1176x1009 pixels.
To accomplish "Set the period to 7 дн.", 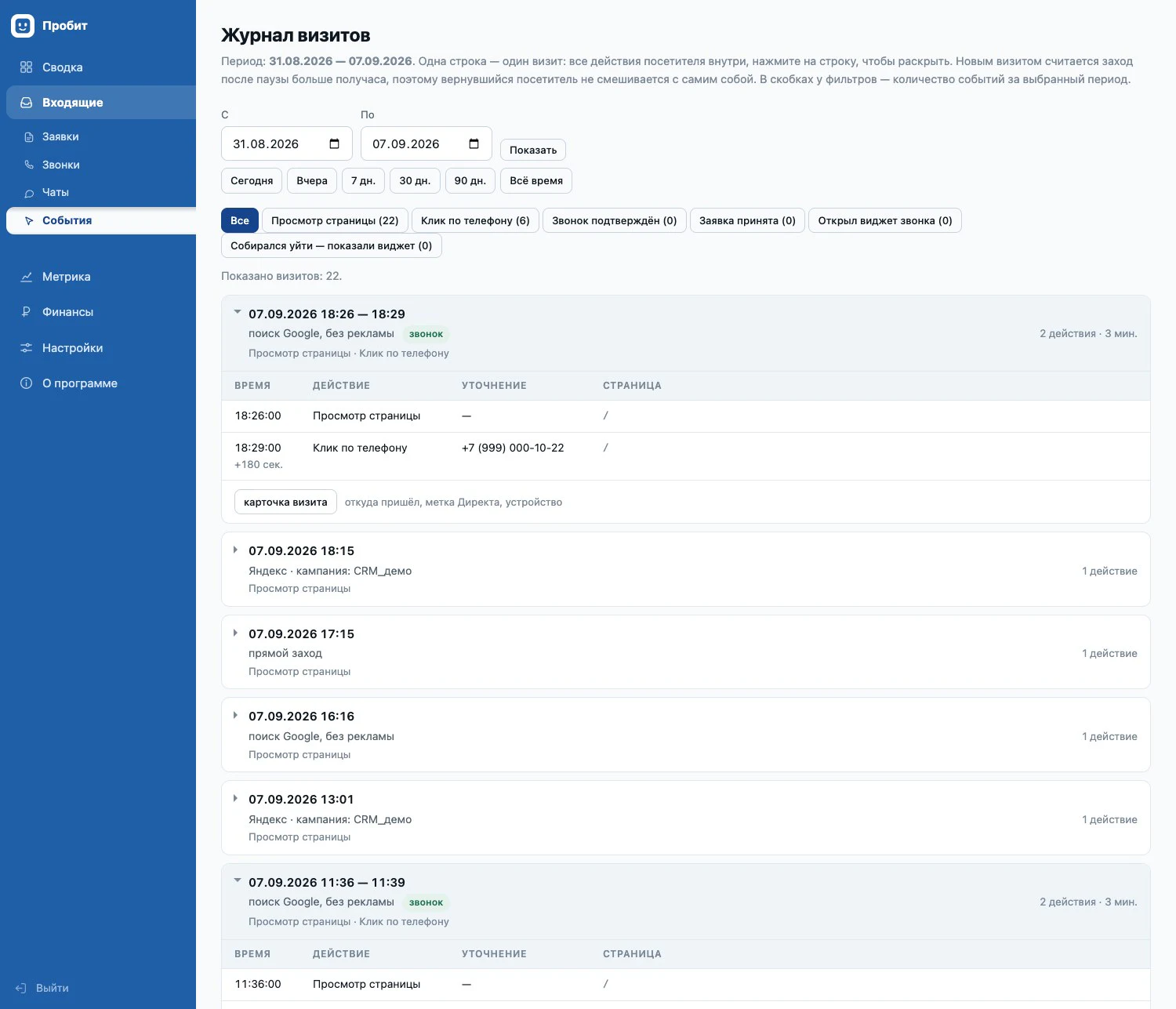I will tap(363, 180).
